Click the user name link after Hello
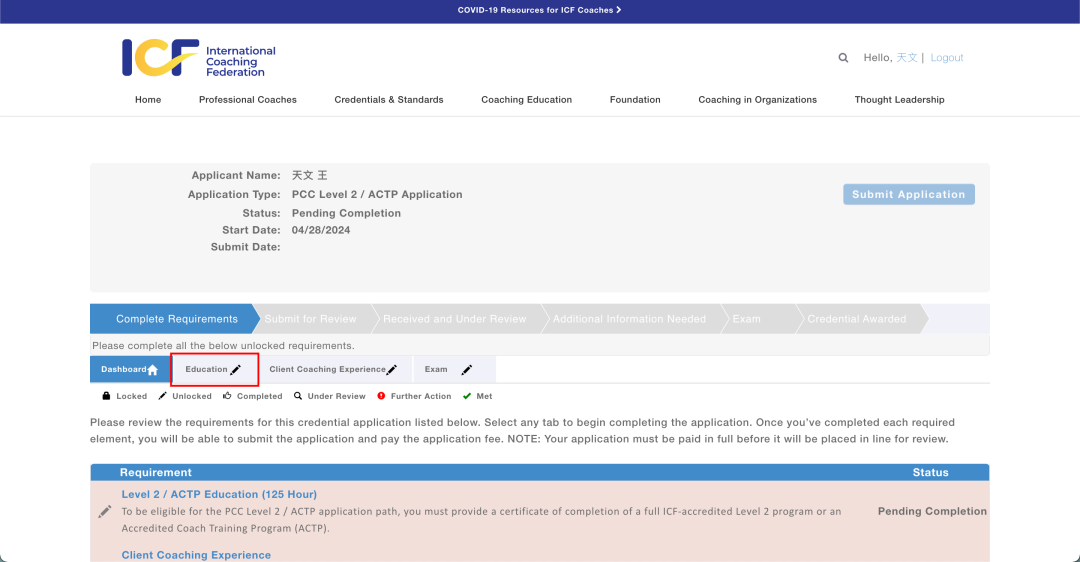 click(906, 58)
